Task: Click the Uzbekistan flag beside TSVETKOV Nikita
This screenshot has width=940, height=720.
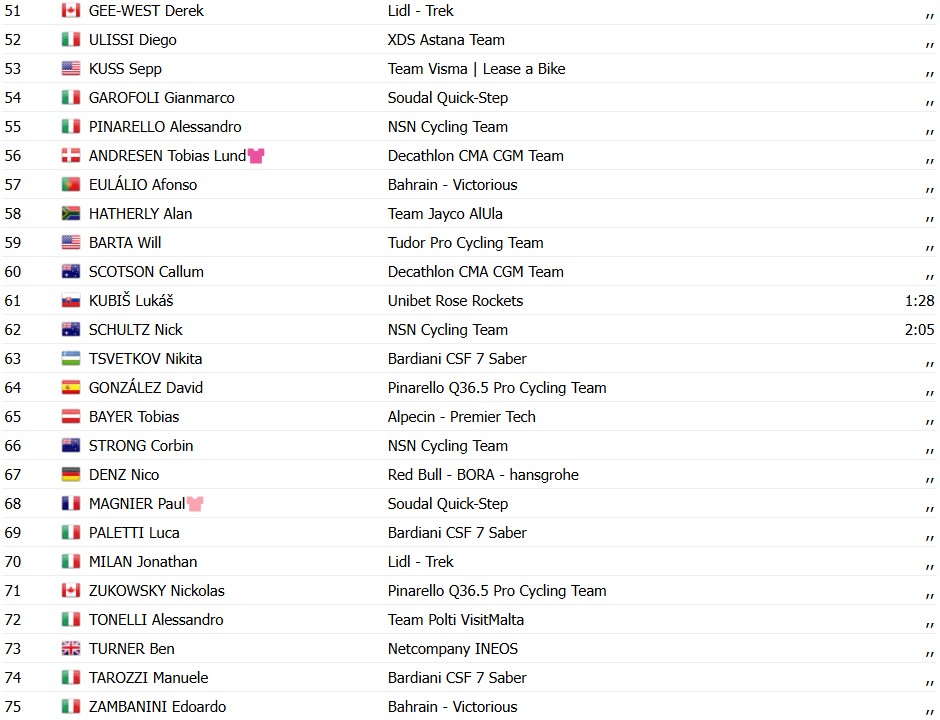Action: pos(71,359)
